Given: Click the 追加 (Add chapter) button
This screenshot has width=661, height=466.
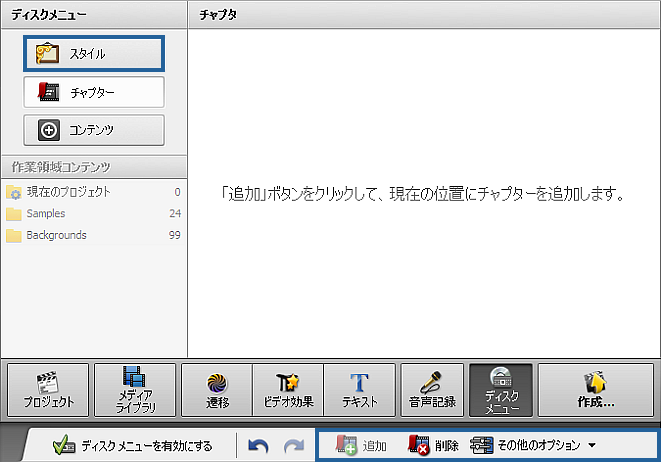Looking at the screenshot, I should pyautogui.click(x=361, y=445).
